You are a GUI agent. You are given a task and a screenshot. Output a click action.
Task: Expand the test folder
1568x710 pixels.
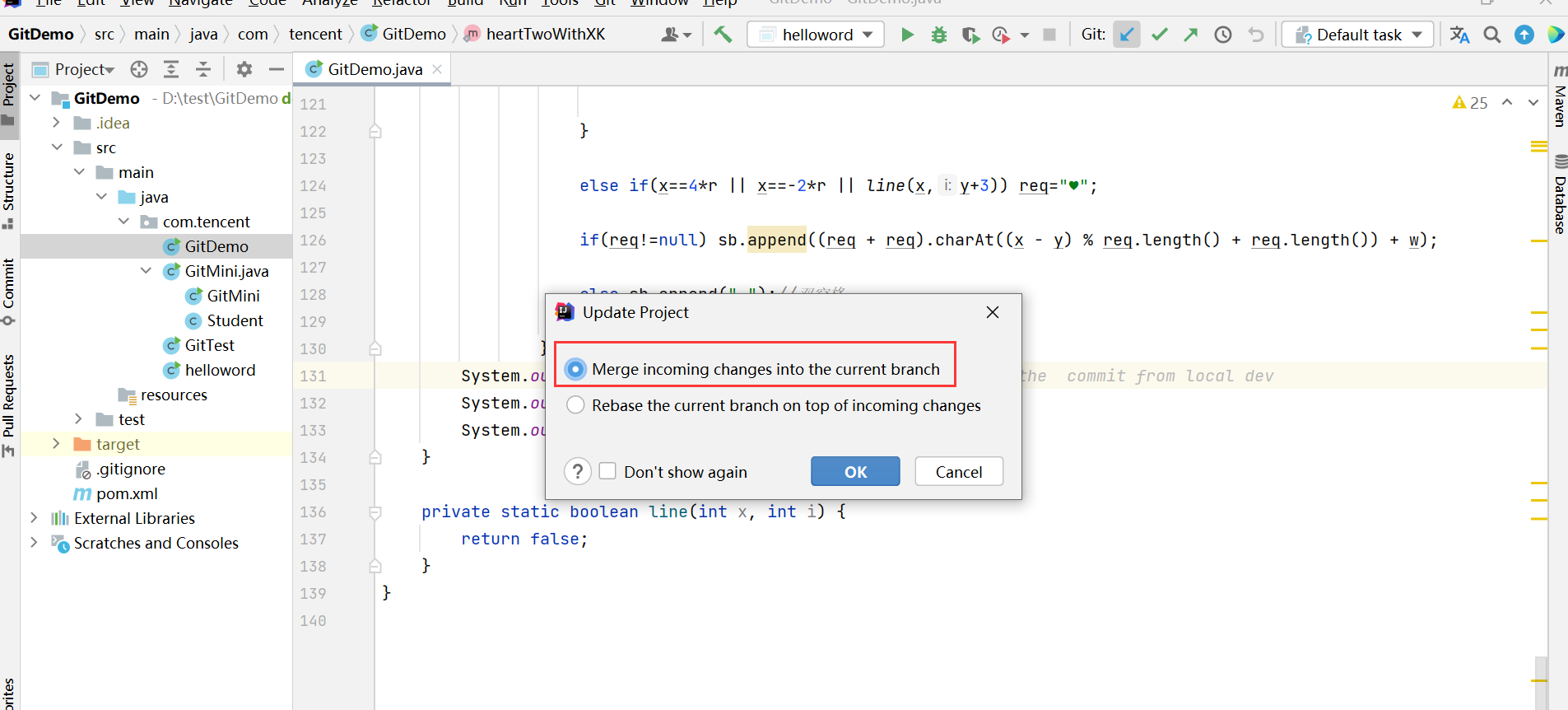(x=78, y=419)
